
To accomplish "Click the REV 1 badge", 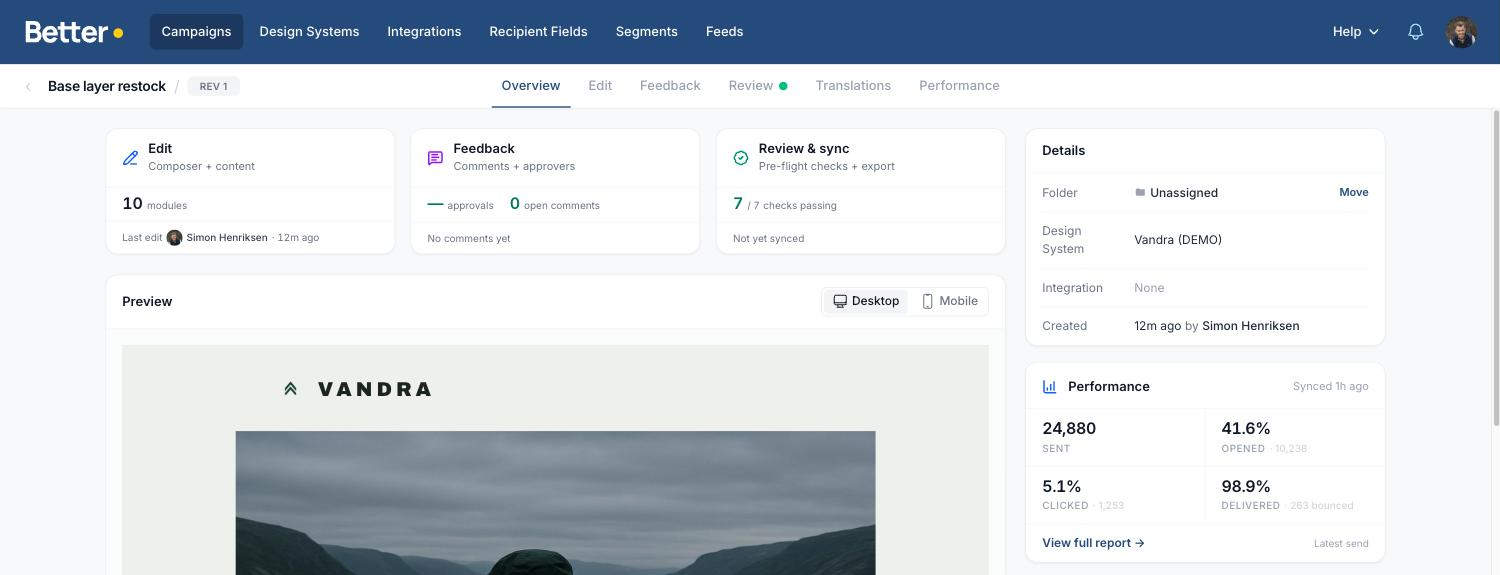I will [213, 87].
